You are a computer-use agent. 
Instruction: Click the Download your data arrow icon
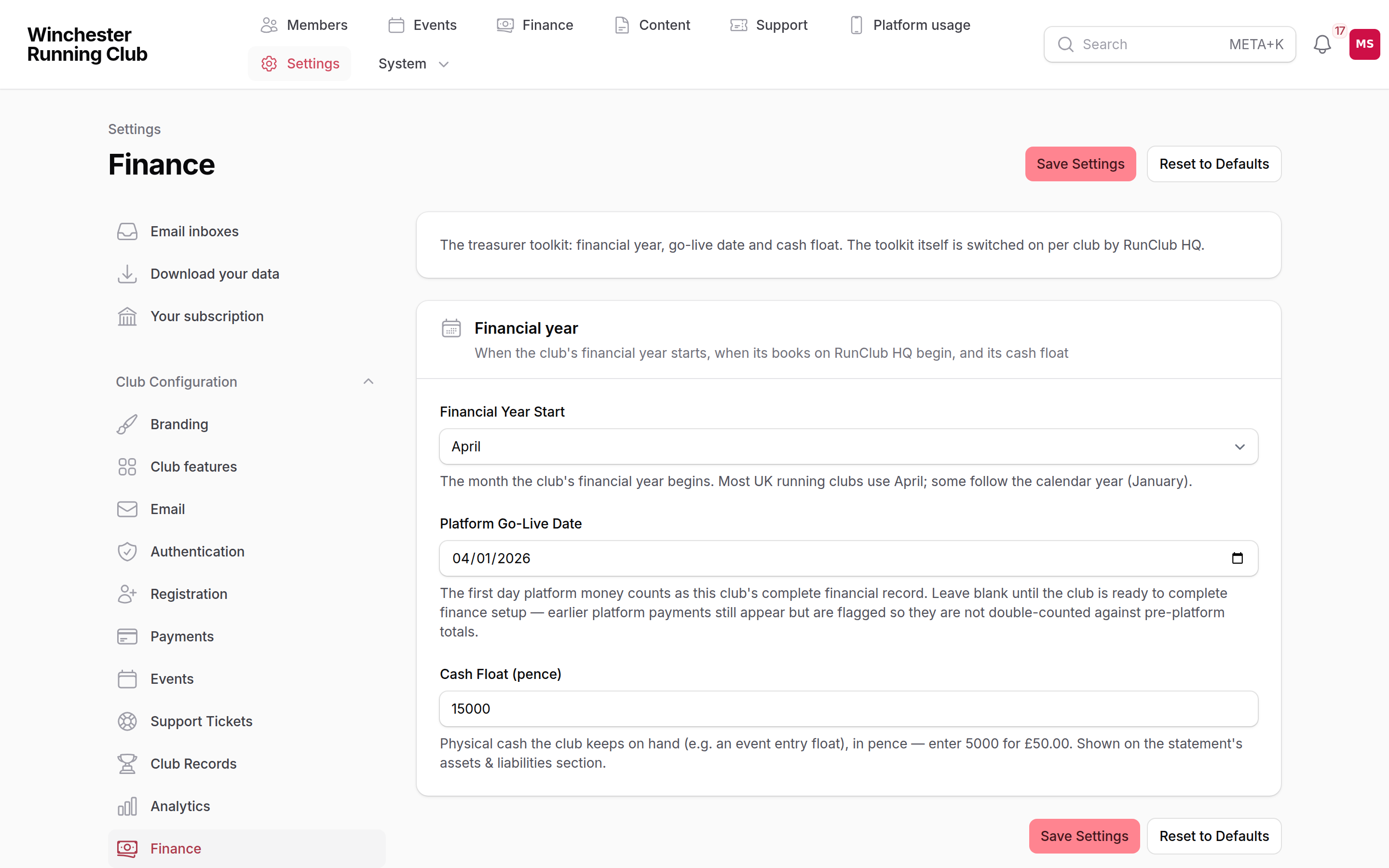click(127, 274)
